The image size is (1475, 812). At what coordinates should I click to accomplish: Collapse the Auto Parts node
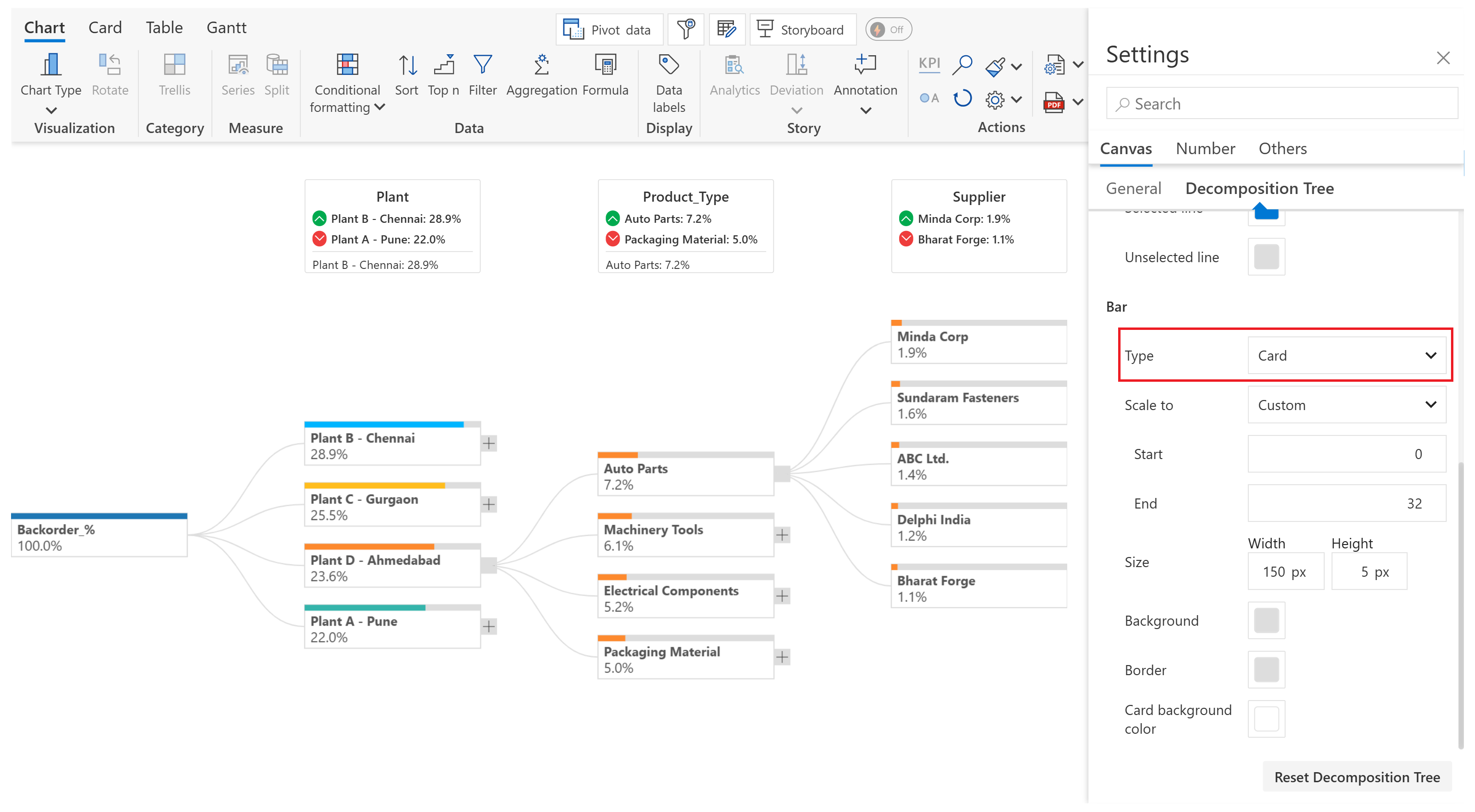(781, 473)
